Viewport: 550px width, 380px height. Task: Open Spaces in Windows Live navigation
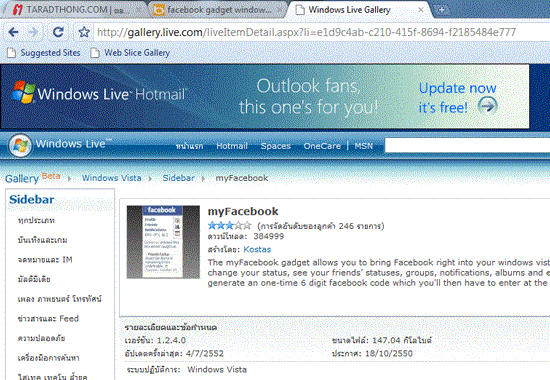[276, 146]
